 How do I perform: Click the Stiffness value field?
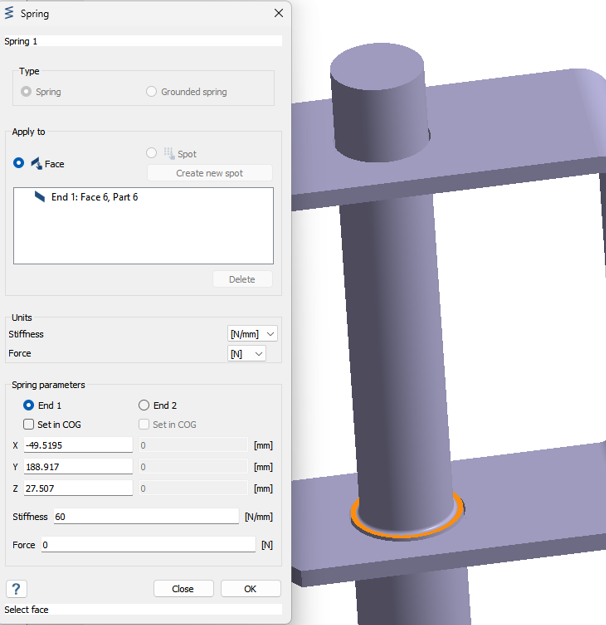[145, 517]
